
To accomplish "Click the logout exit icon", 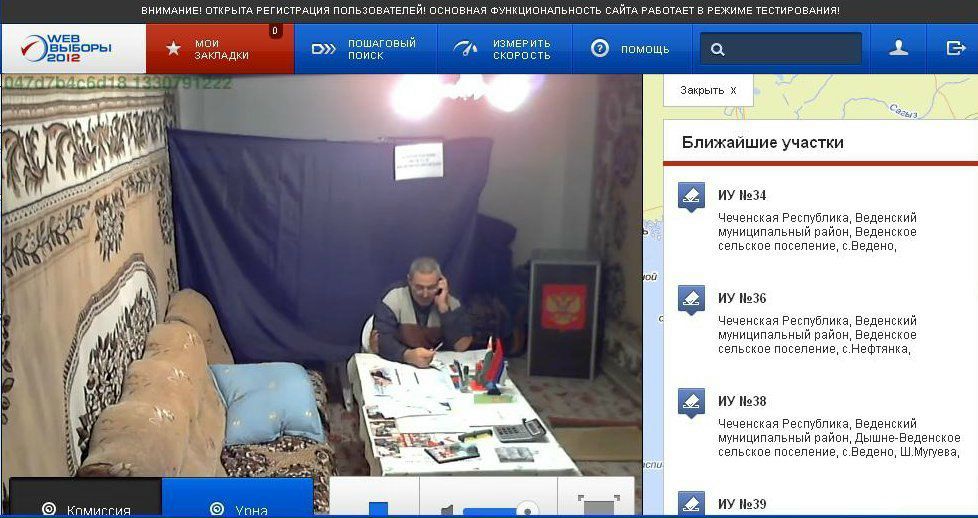I will pyautogui.click(x=955, y=48).
